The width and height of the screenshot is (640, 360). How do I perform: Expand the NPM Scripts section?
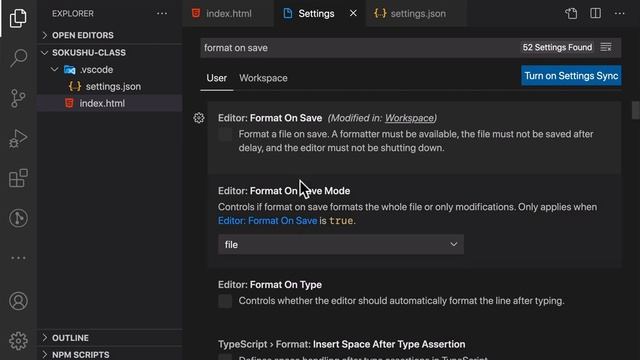109,354
